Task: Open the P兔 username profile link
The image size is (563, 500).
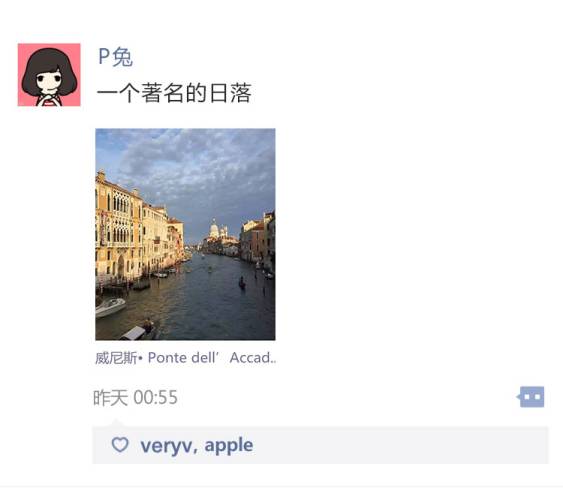Action: point(116,56)
